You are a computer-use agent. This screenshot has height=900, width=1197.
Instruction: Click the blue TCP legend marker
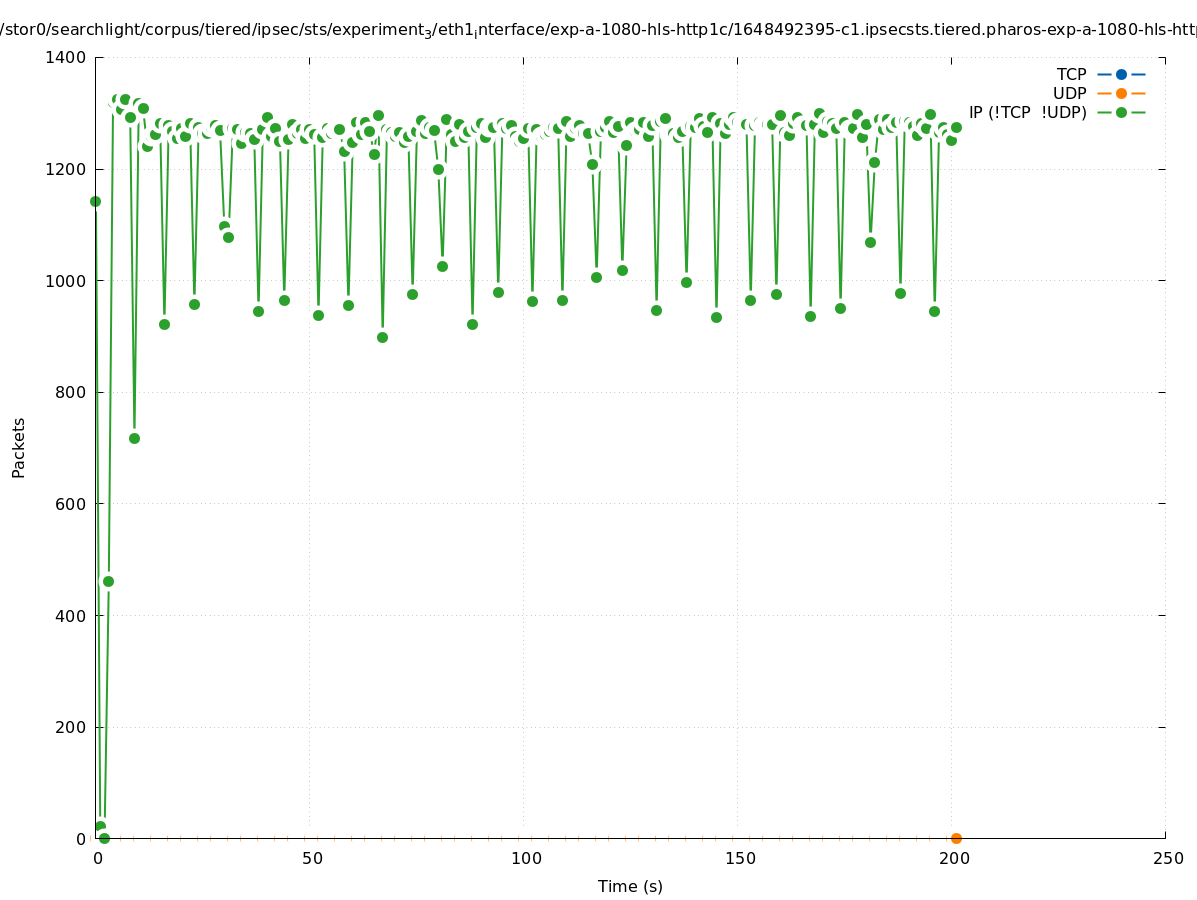pyautogui.click(x=1121, y=74)
